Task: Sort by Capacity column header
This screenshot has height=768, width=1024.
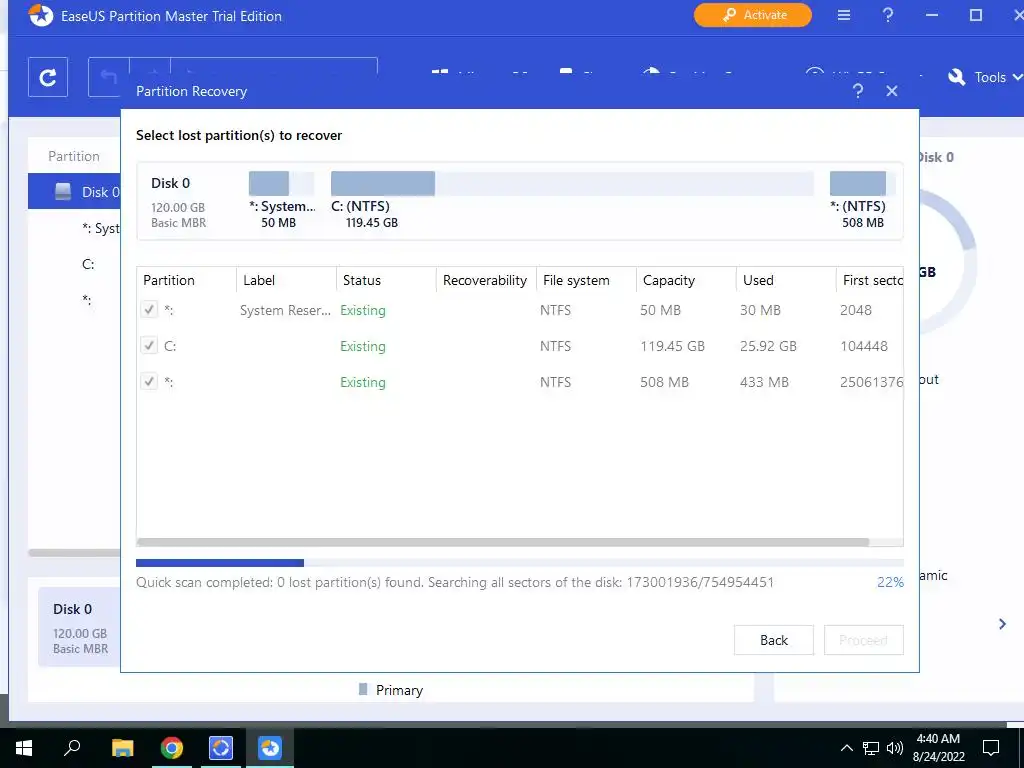Action: pos(686,280)
